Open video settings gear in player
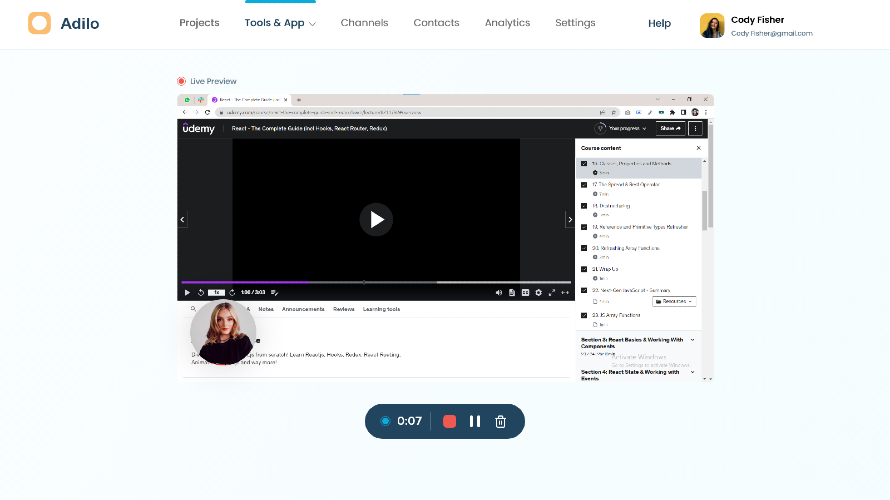This screenshot has width=890, height=500. pos(538,292)
